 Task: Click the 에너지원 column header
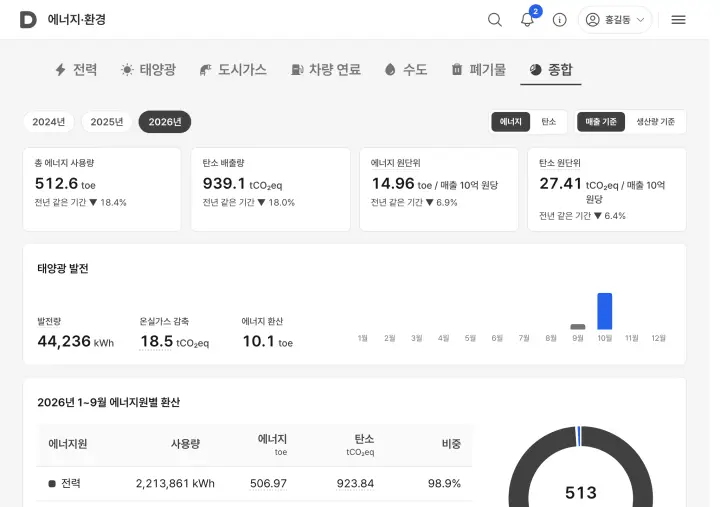(68, 444)
